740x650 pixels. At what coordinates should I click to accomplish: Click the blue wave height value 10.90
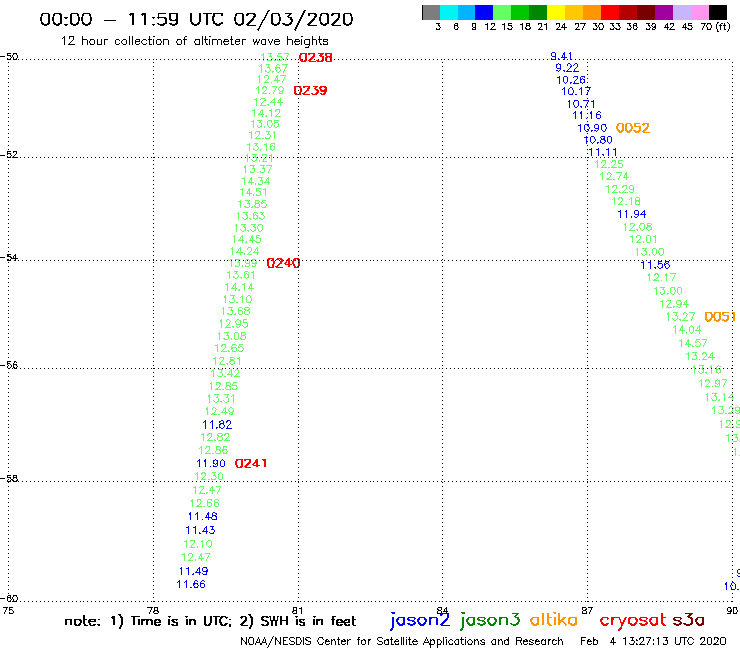(592, 128)
